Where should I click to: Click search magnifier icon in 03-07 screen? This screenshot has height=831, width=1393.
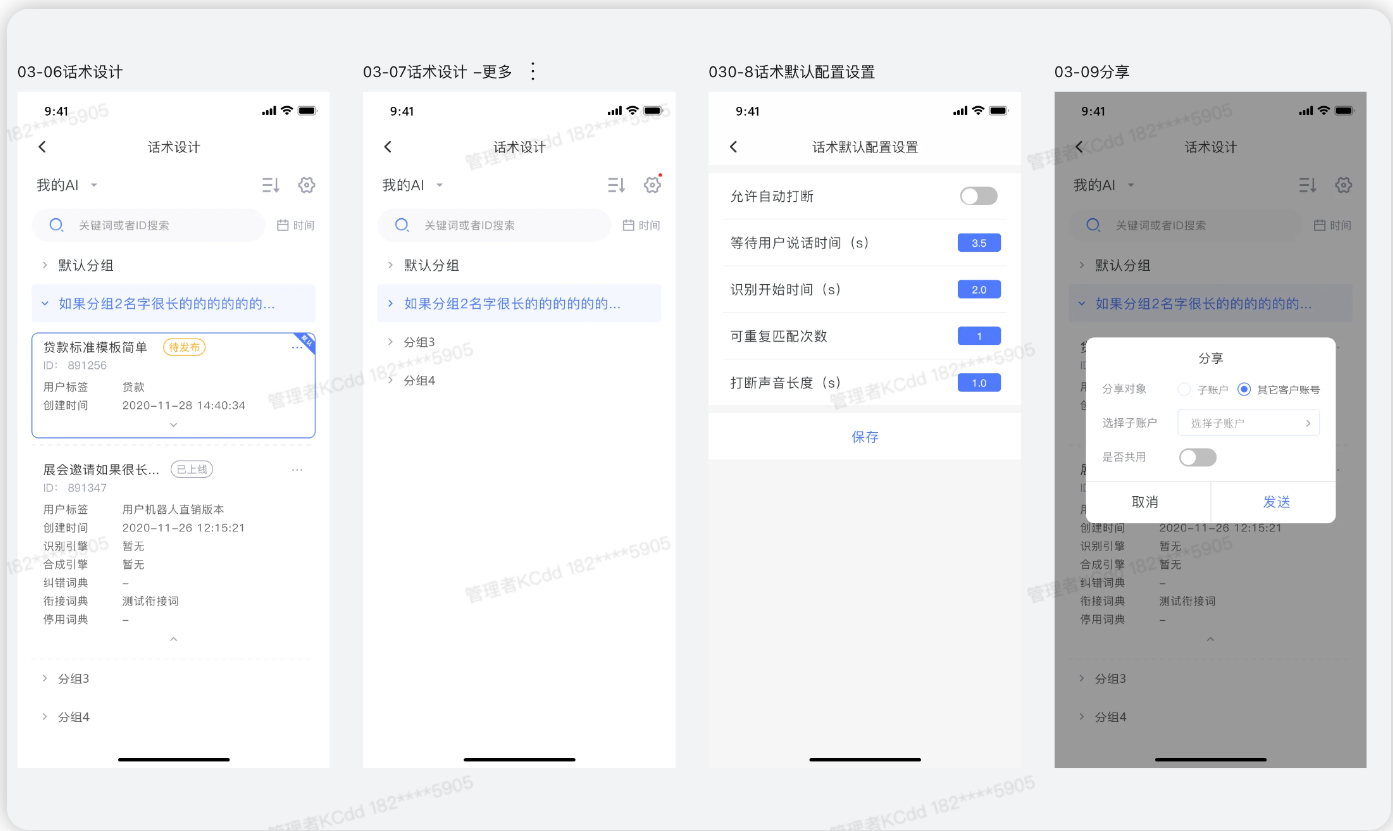(402, 226)
